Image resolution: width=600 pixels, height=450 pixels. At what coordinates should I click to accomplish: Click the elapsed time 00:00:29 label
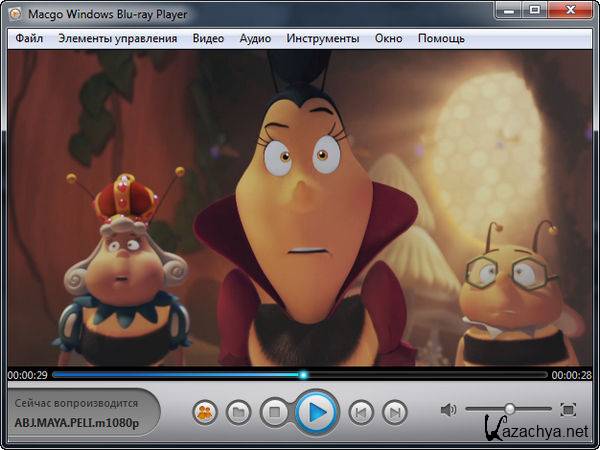point(26,375)
